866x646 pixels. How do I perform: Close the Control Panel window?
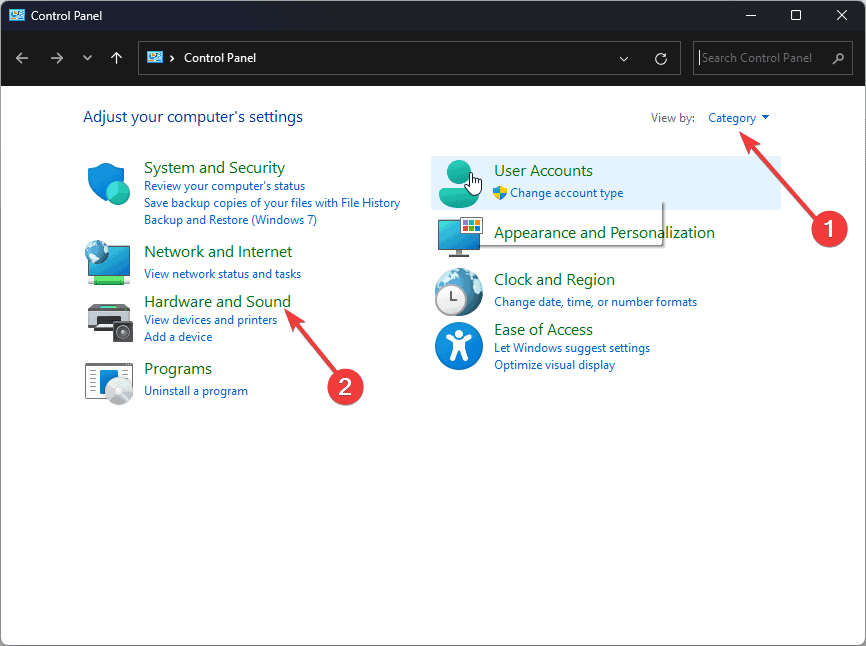click(x=842, y=15)
